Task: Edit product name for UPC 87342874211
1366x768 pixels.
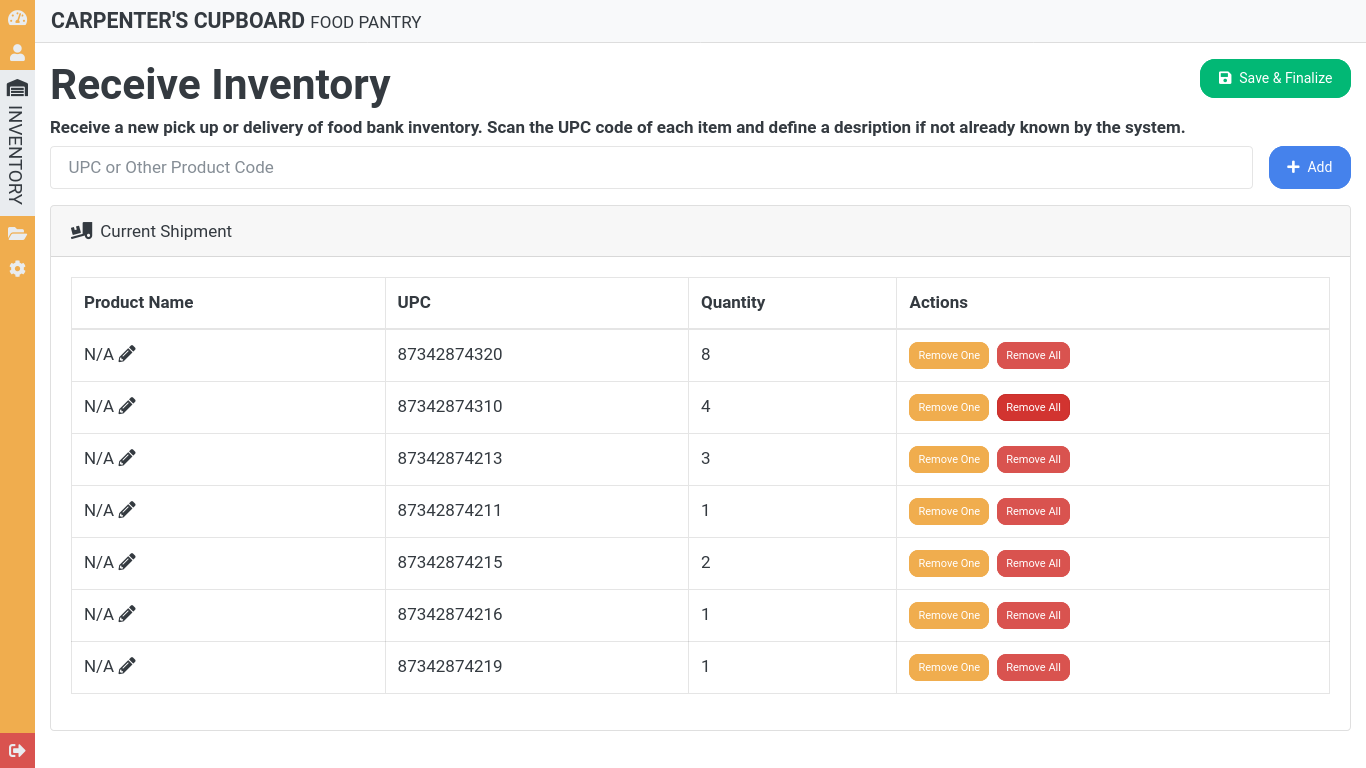Action: (x=127, y=509)
